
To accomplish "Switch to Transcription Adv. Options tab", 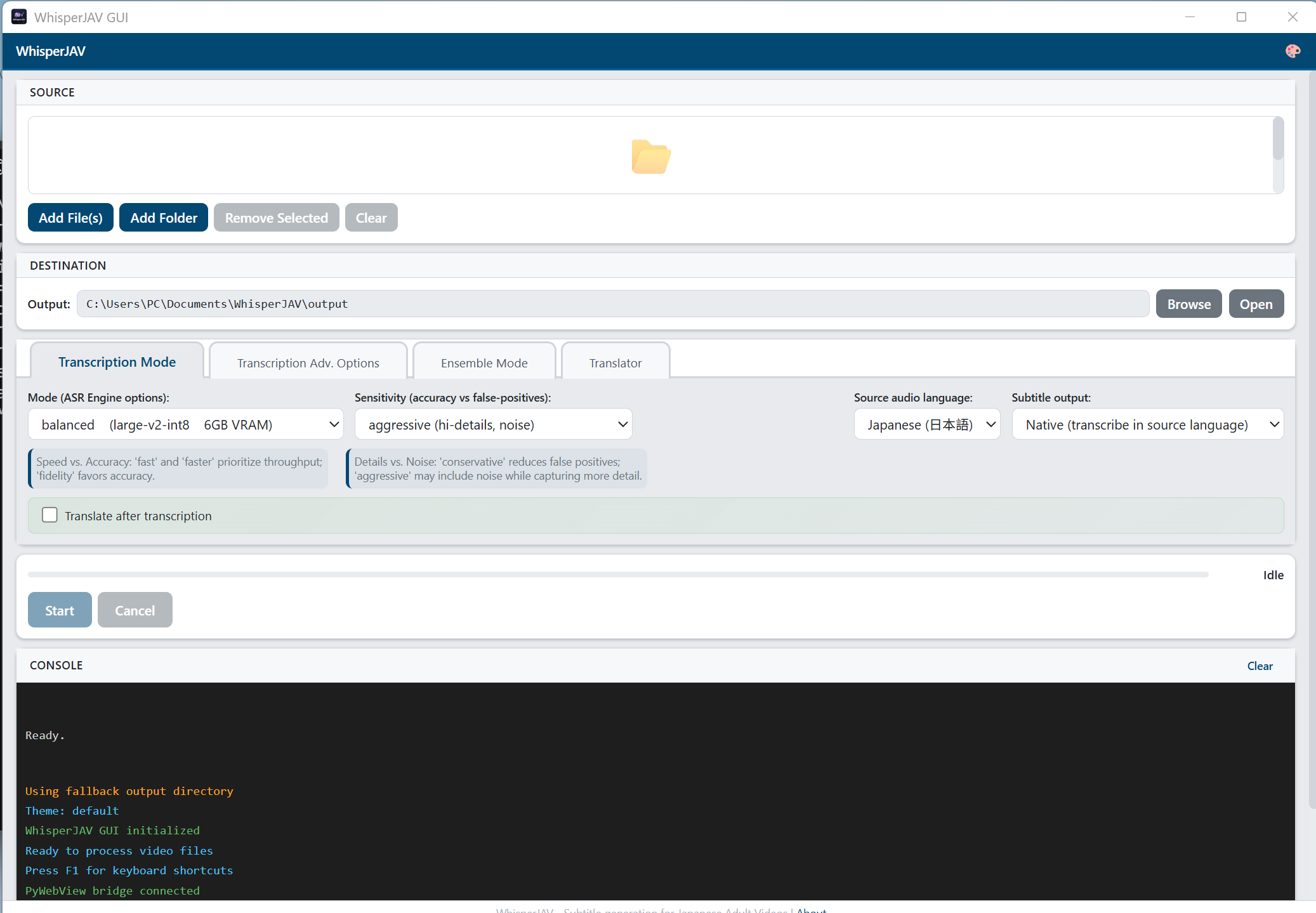I will click(308, 363).
